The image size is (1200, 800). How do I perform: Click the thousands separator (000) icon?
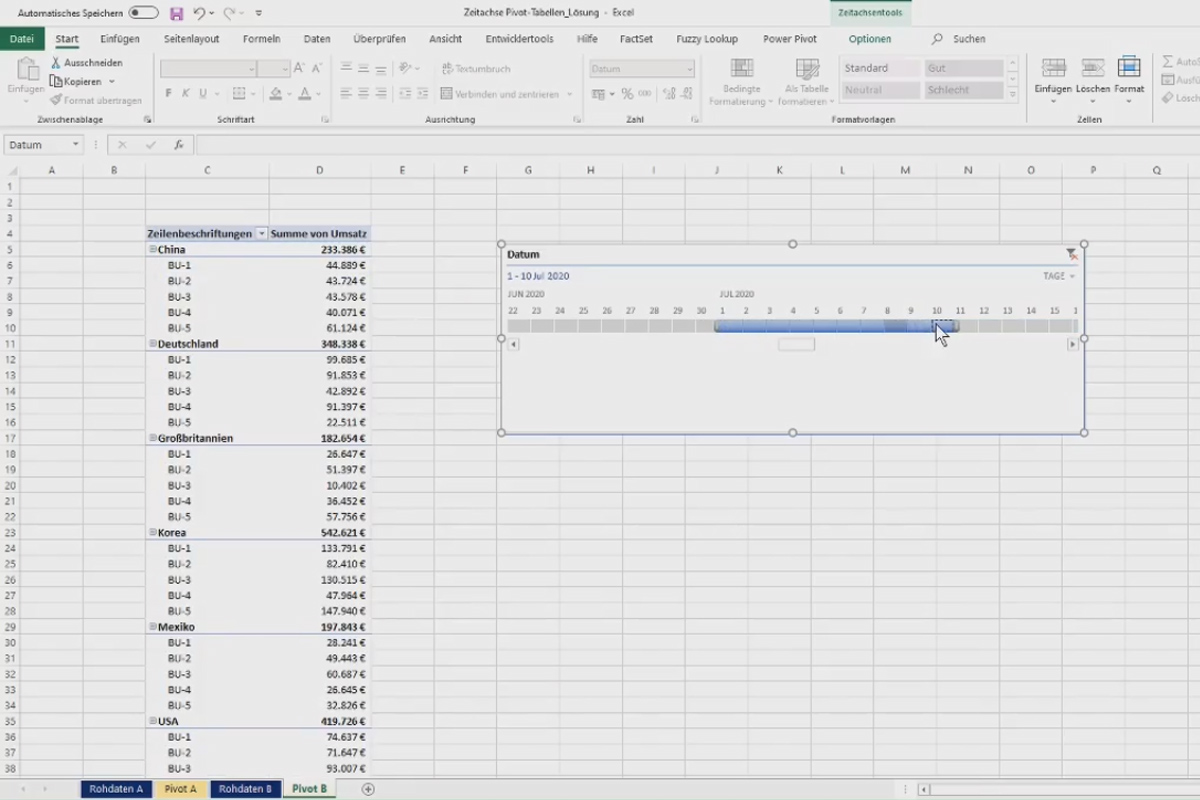pos(645,94)
